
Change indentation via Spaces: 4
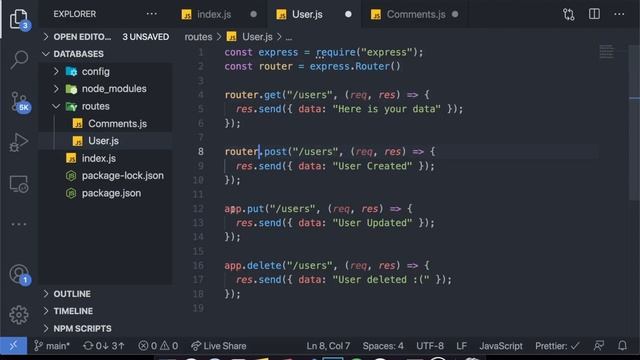tap(383, 346)
